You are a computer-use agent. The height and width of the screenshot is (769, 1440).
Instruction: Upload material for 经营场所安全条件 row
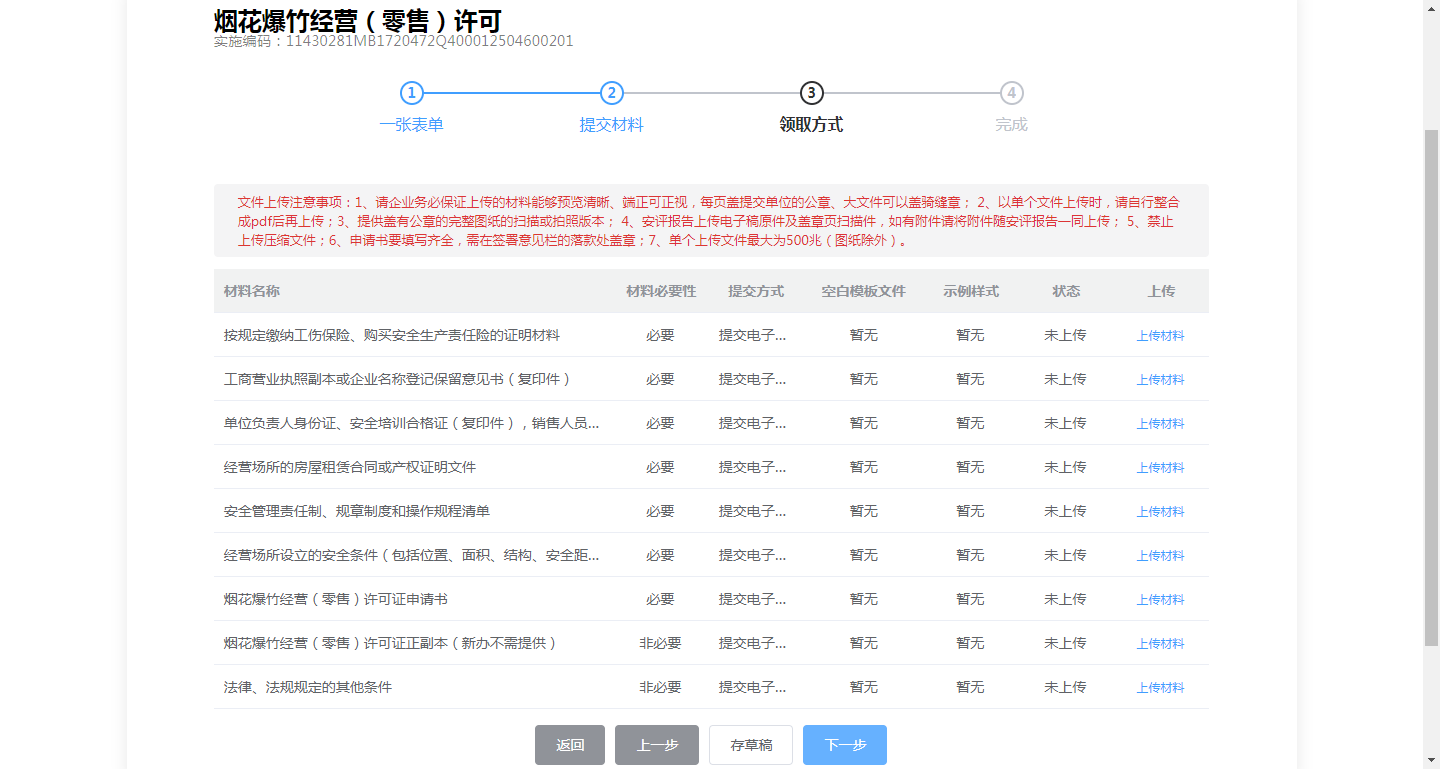(1160, 556)
